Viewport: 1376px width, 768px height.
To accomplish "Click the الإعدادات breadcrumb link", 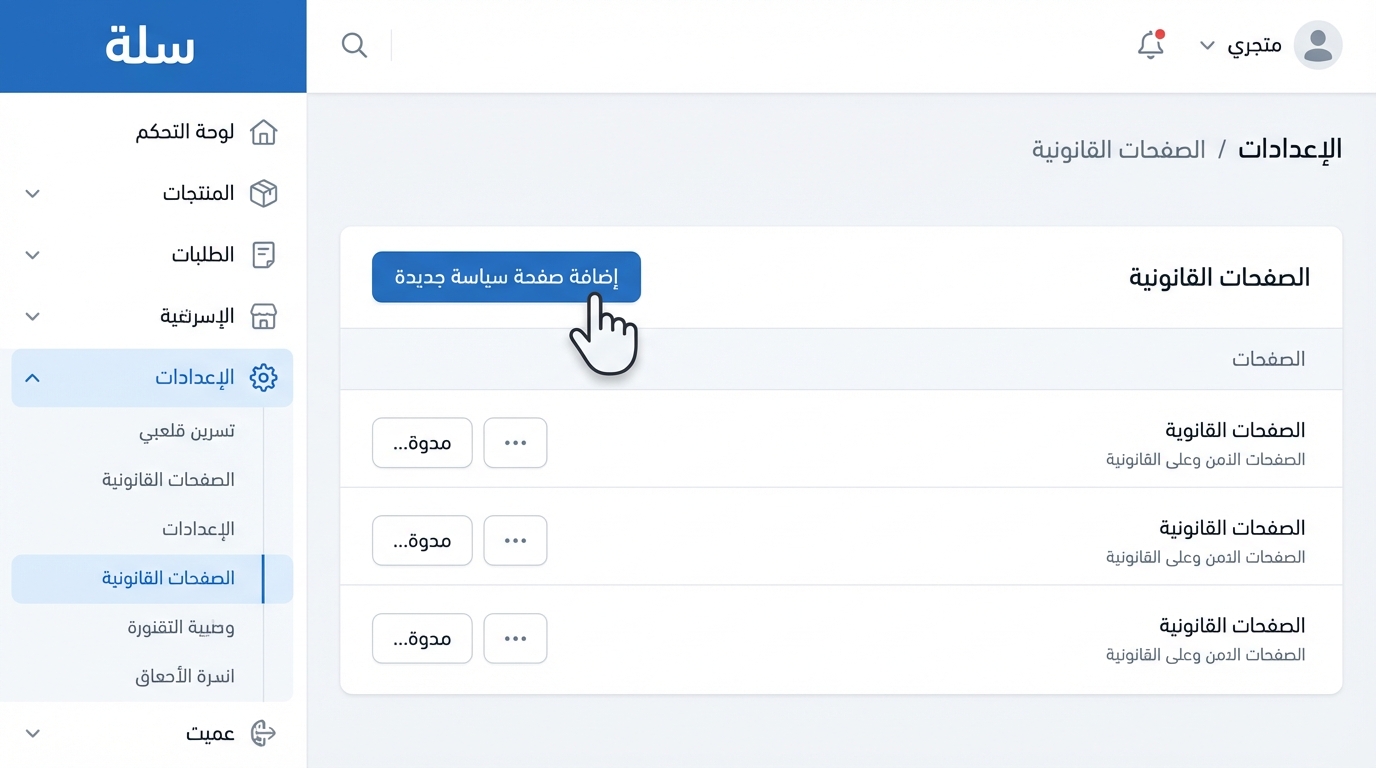I will point(1290,149).
